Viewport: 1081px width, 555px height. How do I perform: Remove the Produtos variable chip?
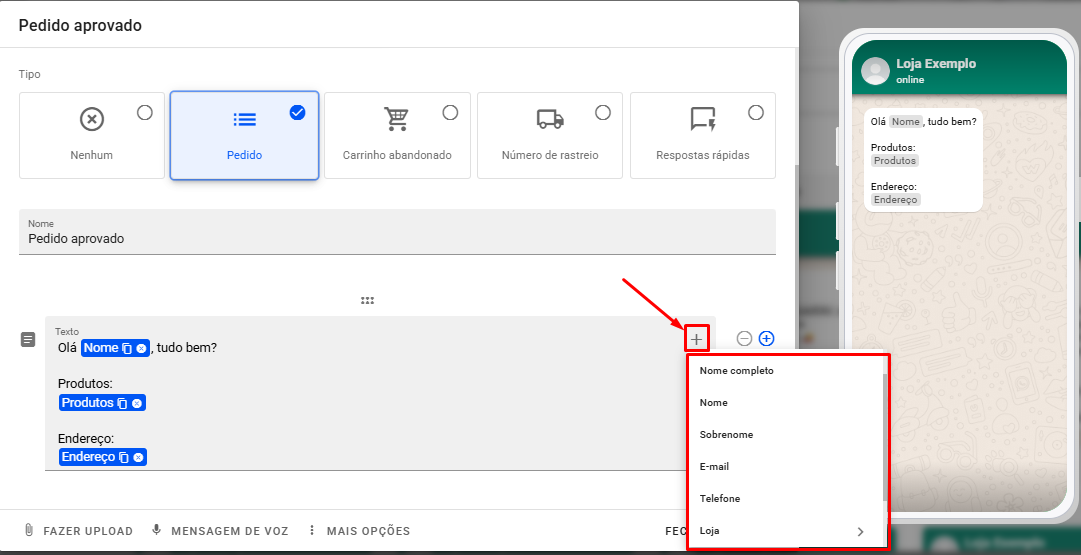[137, 403]
